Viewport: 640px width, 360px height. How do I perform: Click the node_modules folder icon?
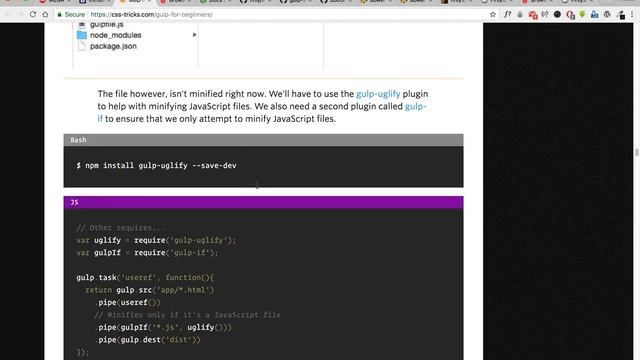tap(82, 35)
